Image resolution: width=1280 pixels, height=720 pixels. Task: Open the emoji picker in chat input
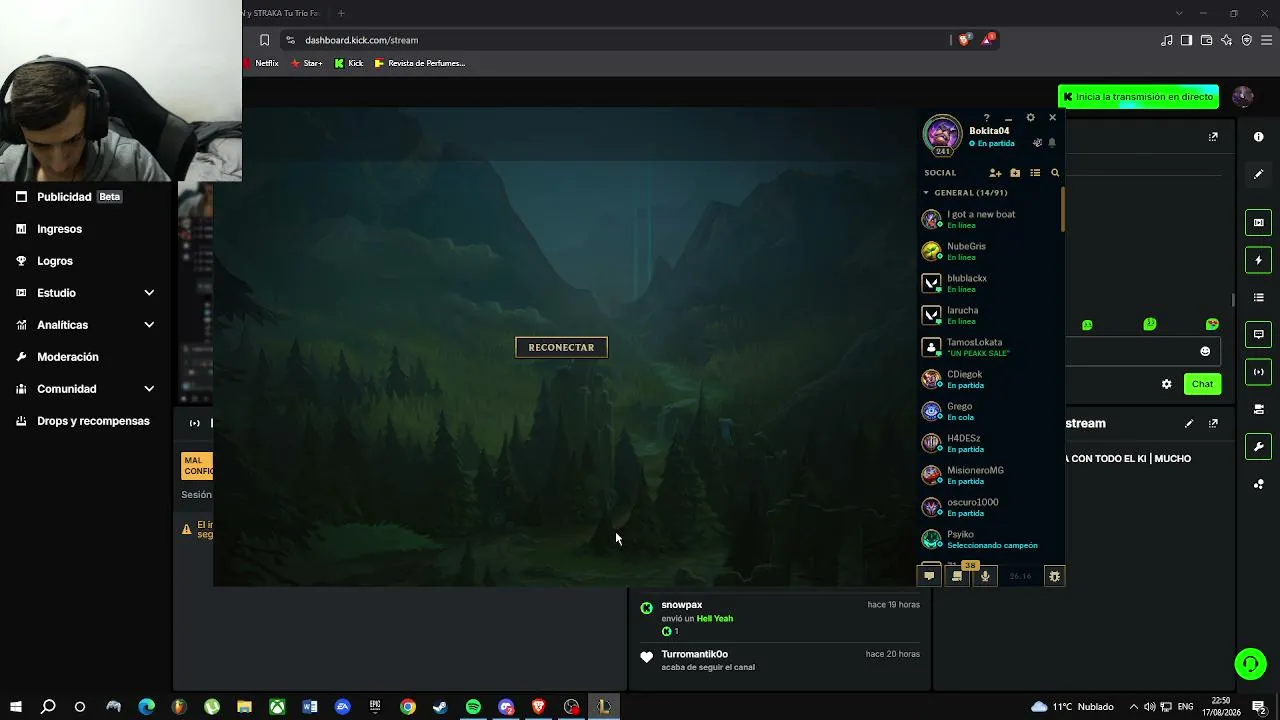(1205, 351)
